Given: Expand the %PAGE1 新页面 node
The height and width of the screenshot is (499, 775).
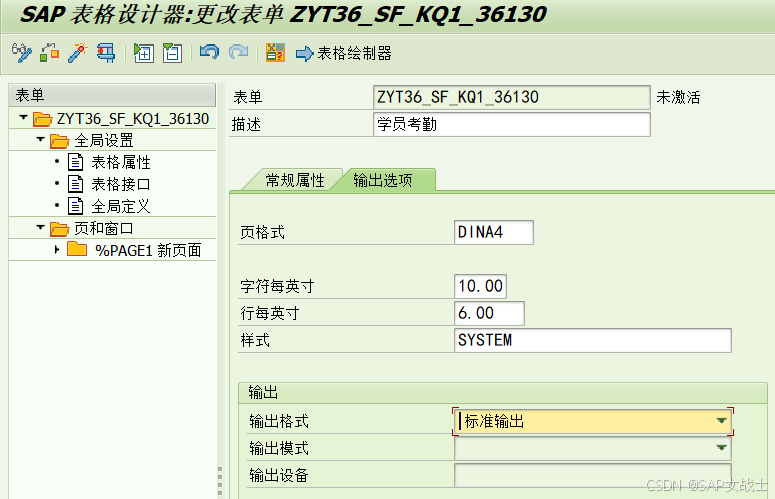Looking at the screenshot, I should pos(57,250).
